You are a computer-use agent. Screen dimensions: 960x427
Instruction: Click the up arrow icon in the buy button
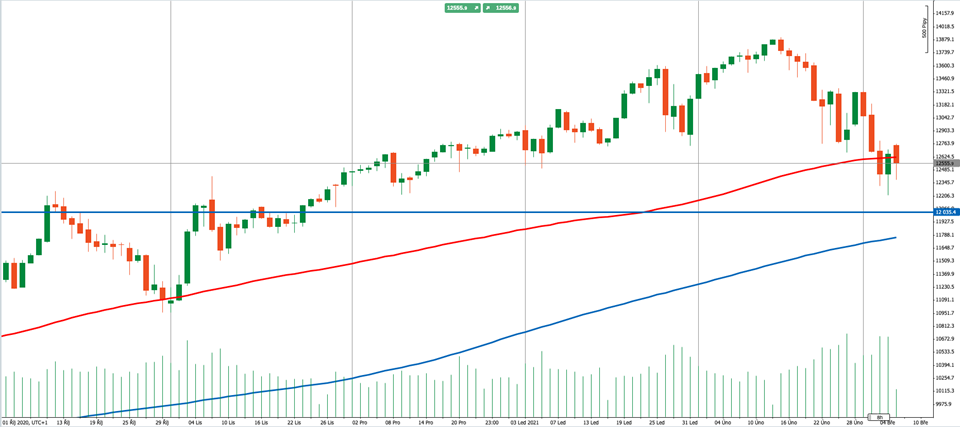[x=488, y=8]
